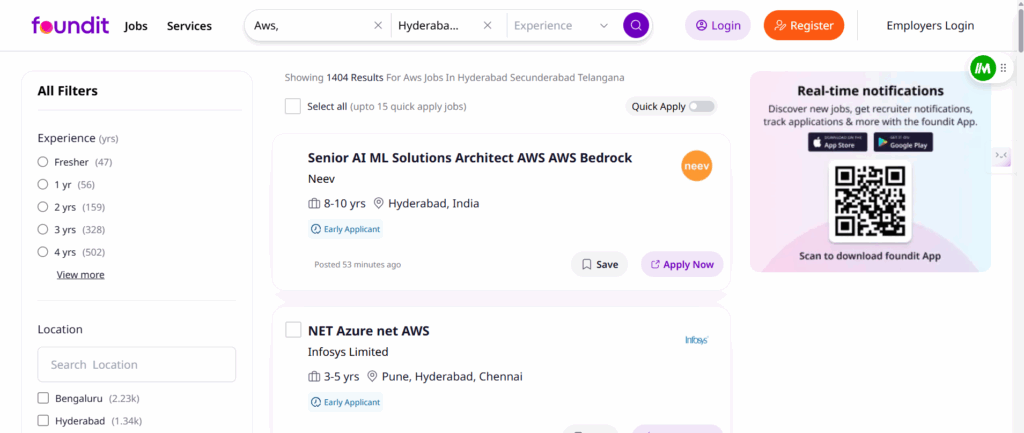Check the Hyderabad location filter
Viewport: 1024px width, 433px height.
pos(43,421)
